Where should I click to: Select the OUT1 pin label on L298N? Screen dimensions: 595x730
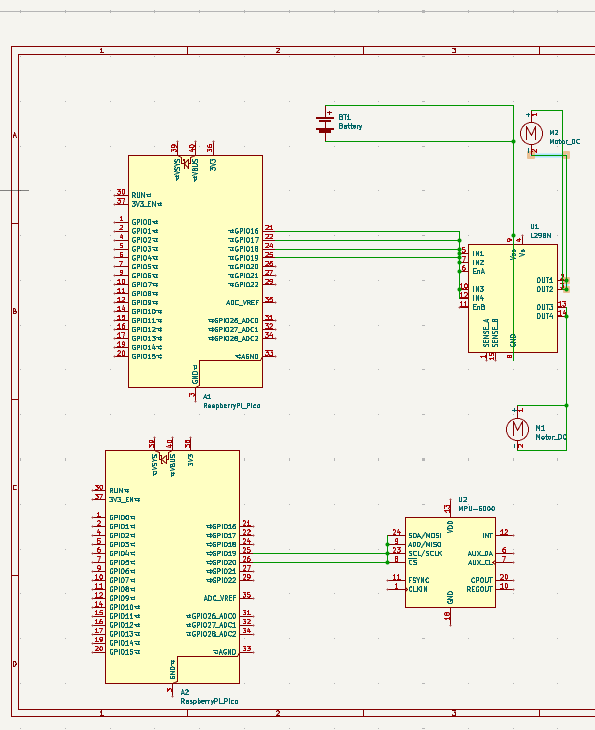pos(545,280)
